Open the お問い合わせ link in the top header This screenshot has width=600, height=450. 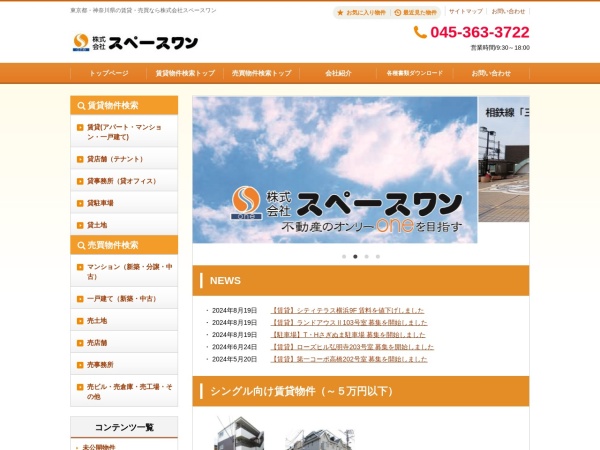(508, 11)
